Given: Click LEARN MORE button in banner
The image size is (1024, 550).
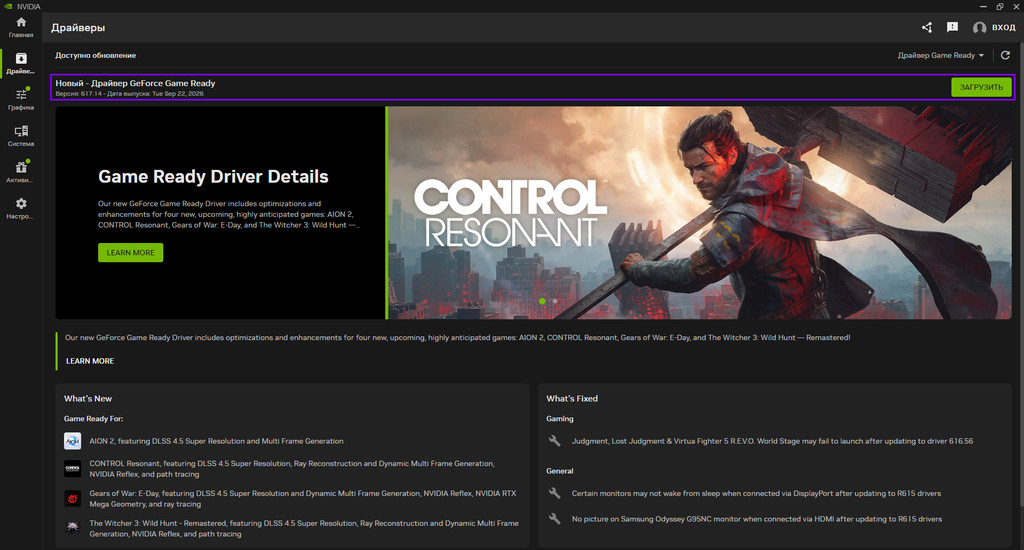Looking at the screenshot, I should pos(131,253).
